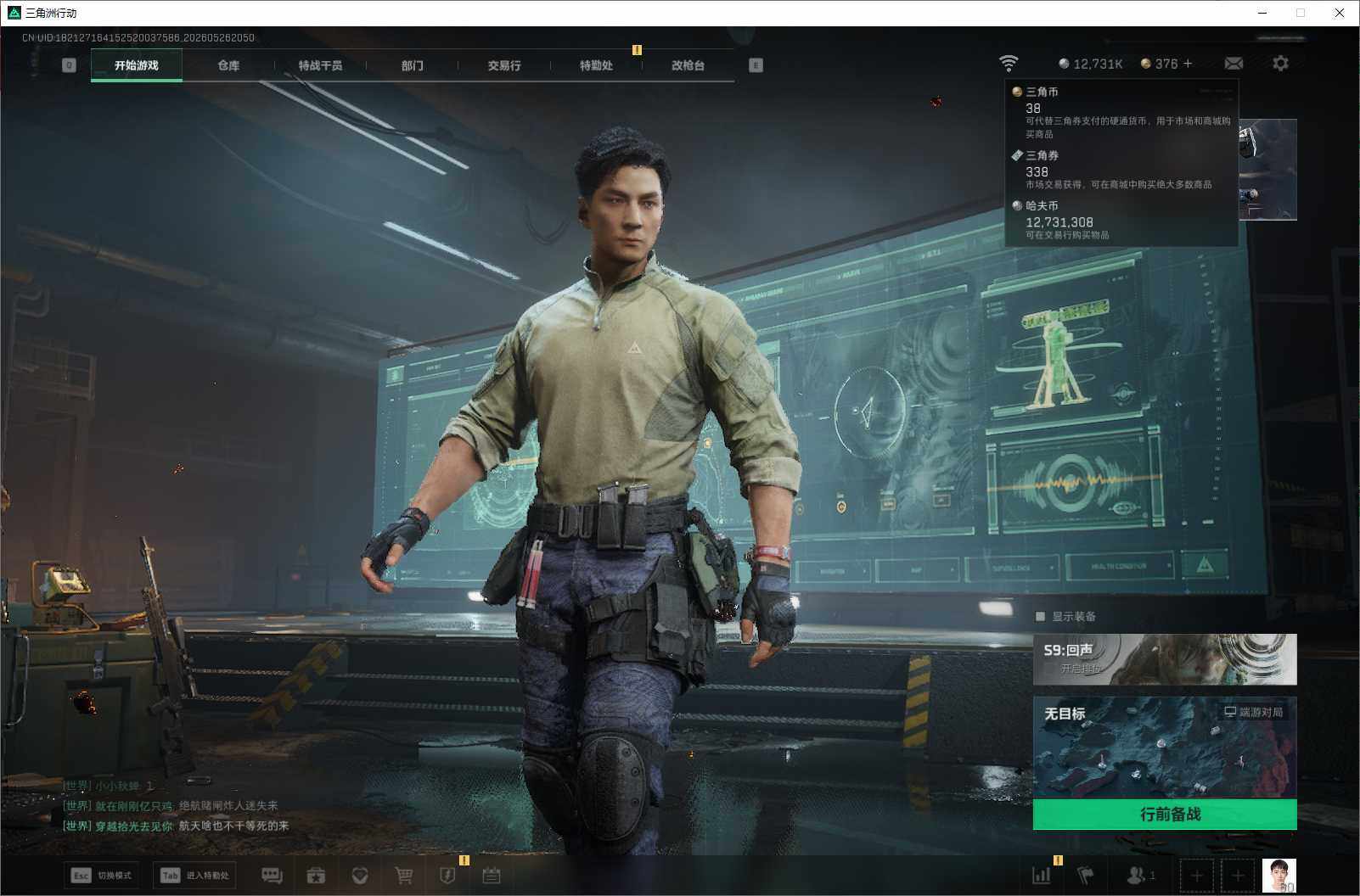Click the CN UID text at top left
Viewport: 1360px width, 896px height.
point(138,37)
